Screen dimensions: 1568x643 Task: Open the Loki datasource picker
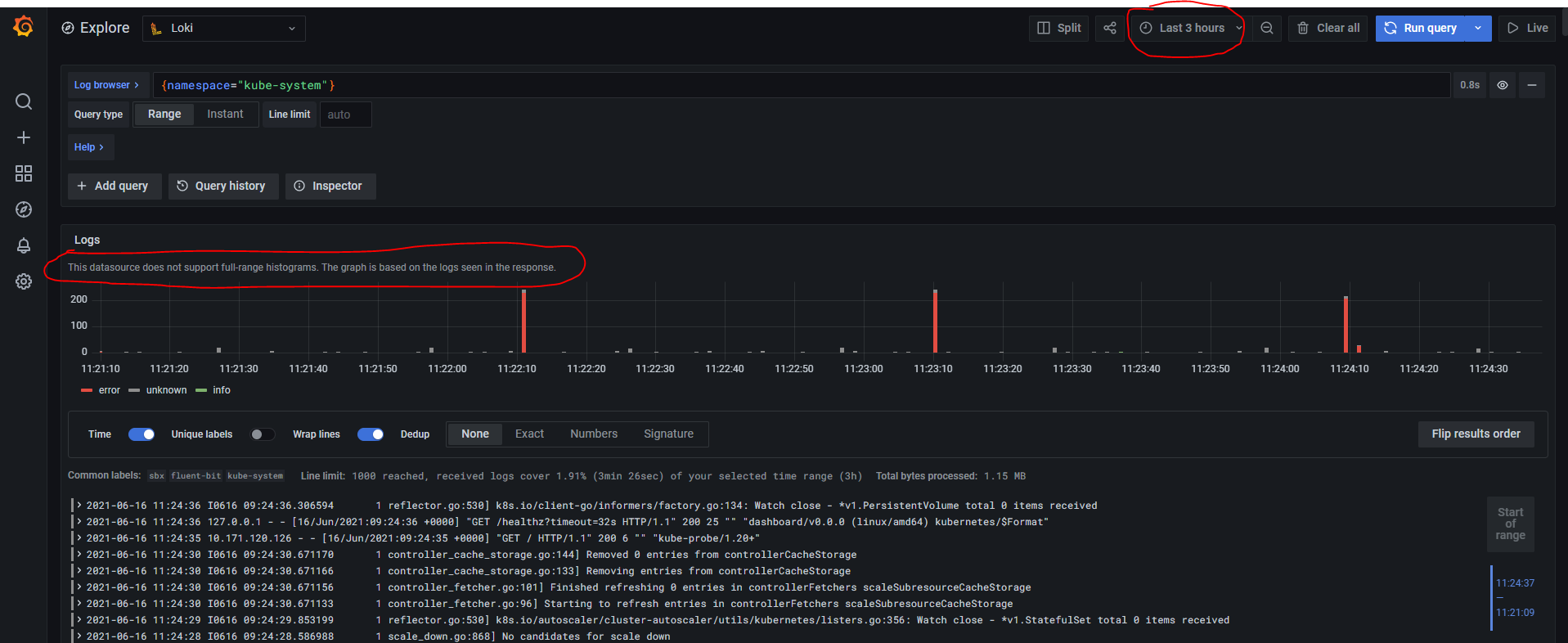pyautogui.click(x=224, y=29)
